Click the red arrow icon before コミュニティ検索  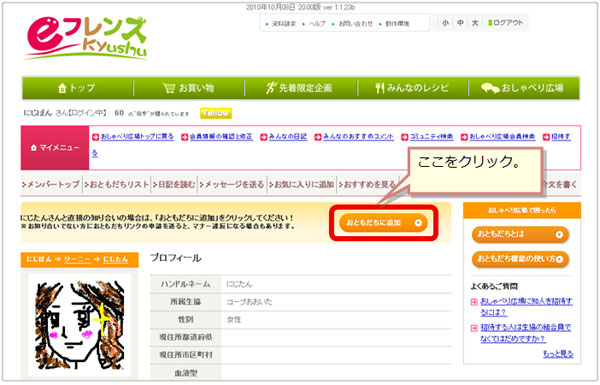pos(404,137)
